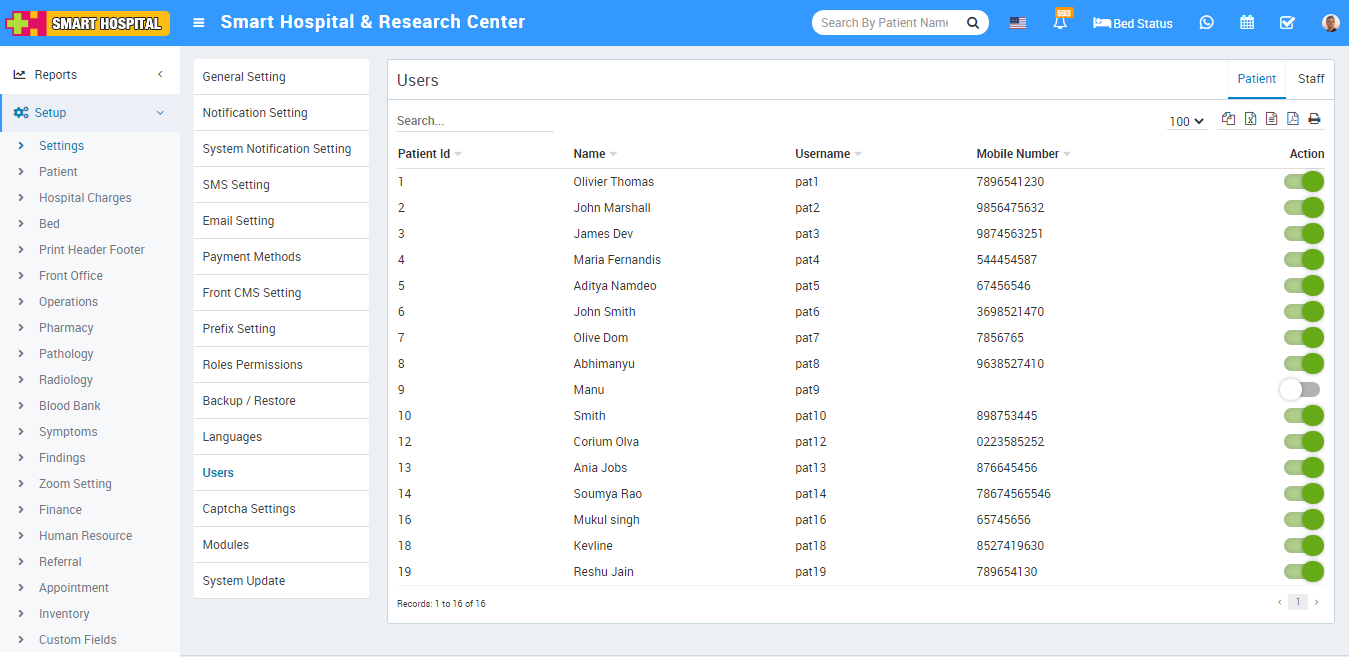The width and height of the screenshot is (1349, 657).
Task: Enable user access for Manu
Action: pos(1301,389)
